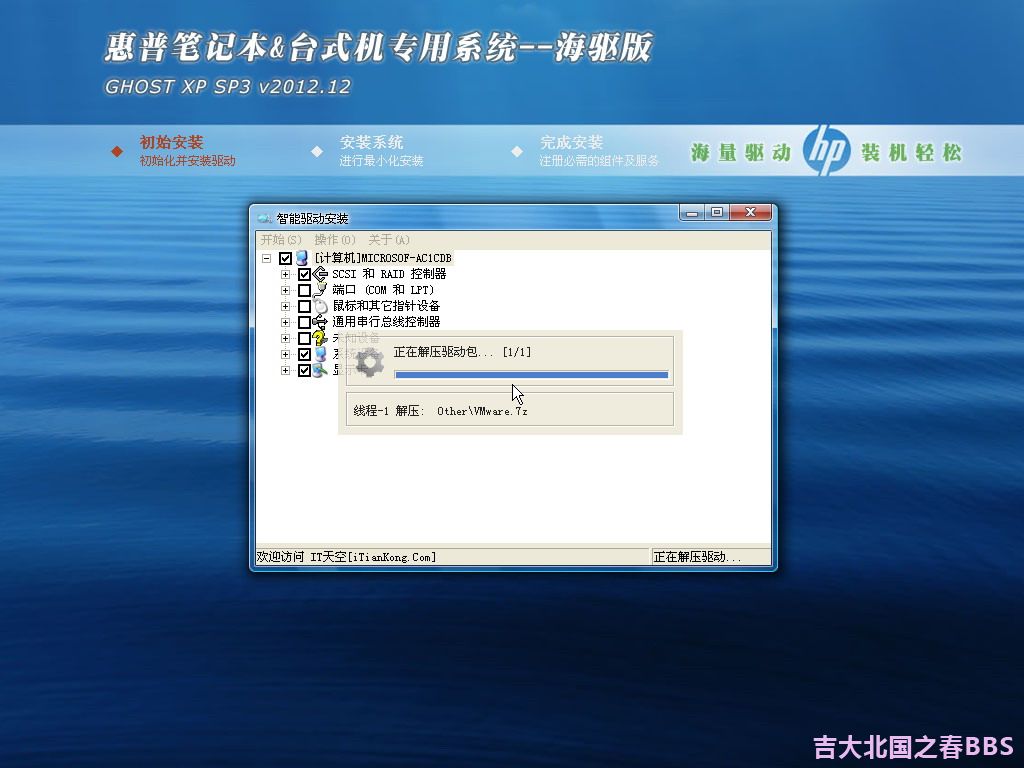Image resolution: width=1024 pixels, height=768 pixels.
Task: Check the 端口 (COM 和 LPT) checkbox
Action: pyautogui.click(x=304, y=291)
